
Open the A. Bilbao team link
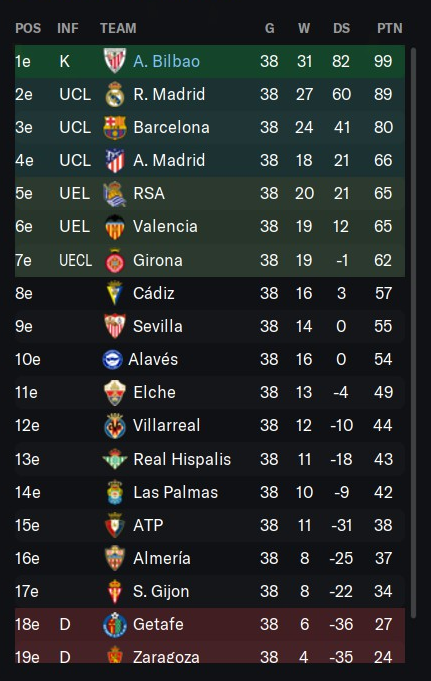pos(166,61)
